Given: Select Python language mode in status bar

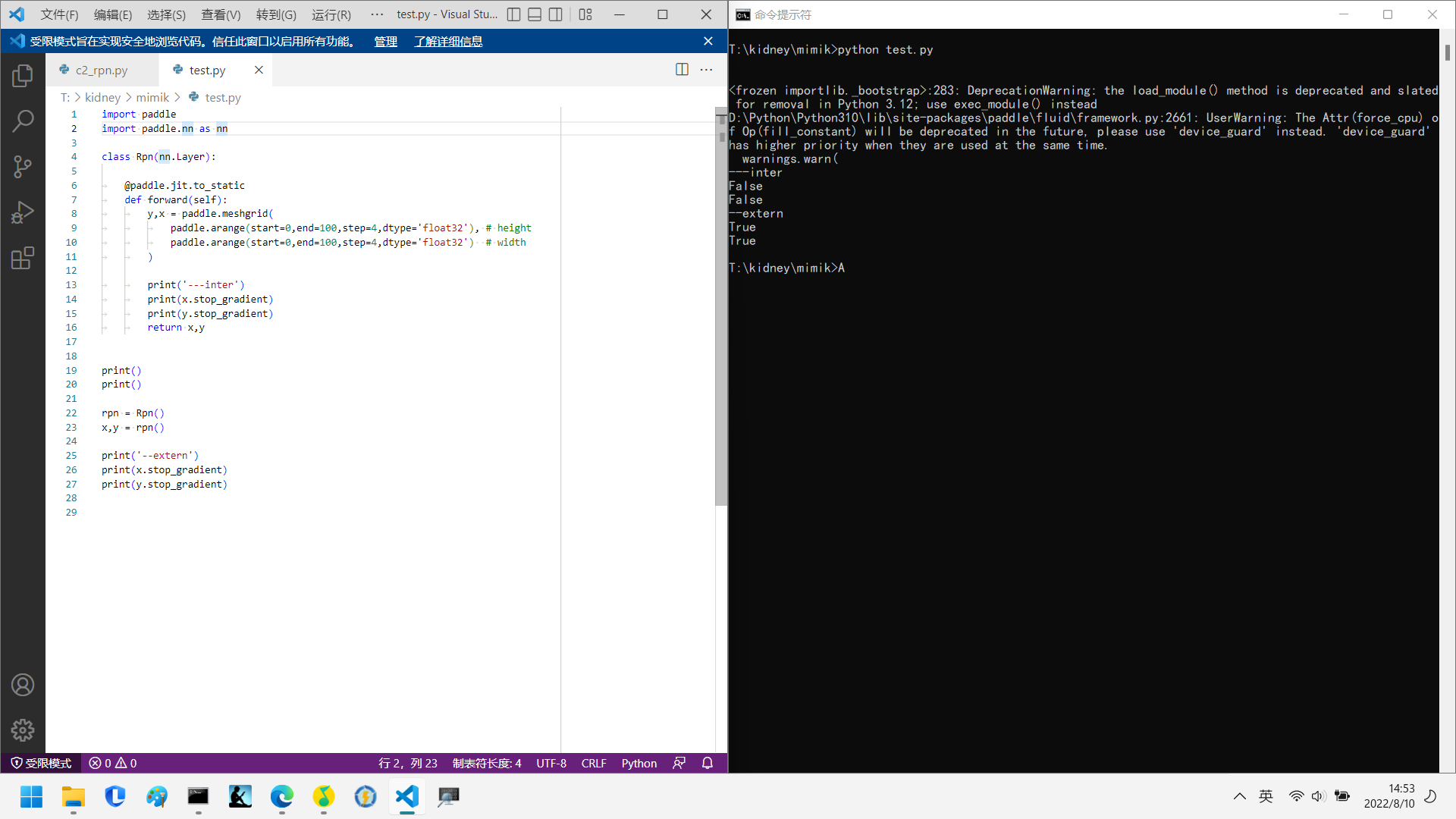Looking at the screenshot, I should pyautogui.click(x=639, y=763).
